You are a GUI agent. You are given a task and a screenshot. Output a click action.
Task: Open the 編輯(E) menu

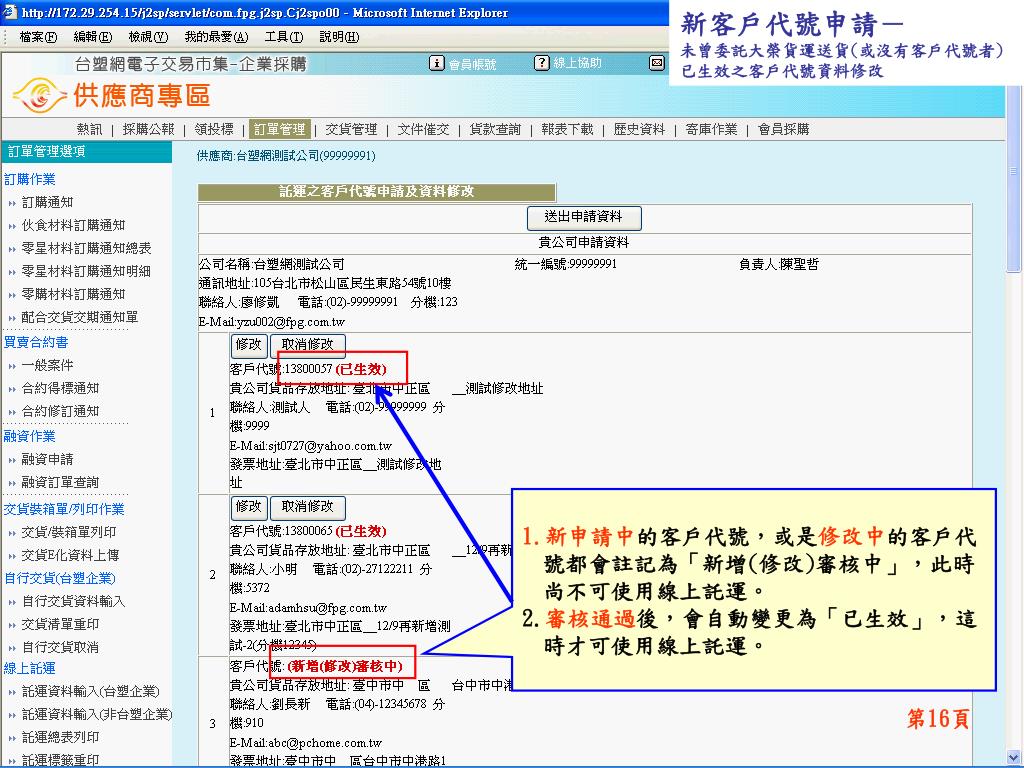coord(93,37)
